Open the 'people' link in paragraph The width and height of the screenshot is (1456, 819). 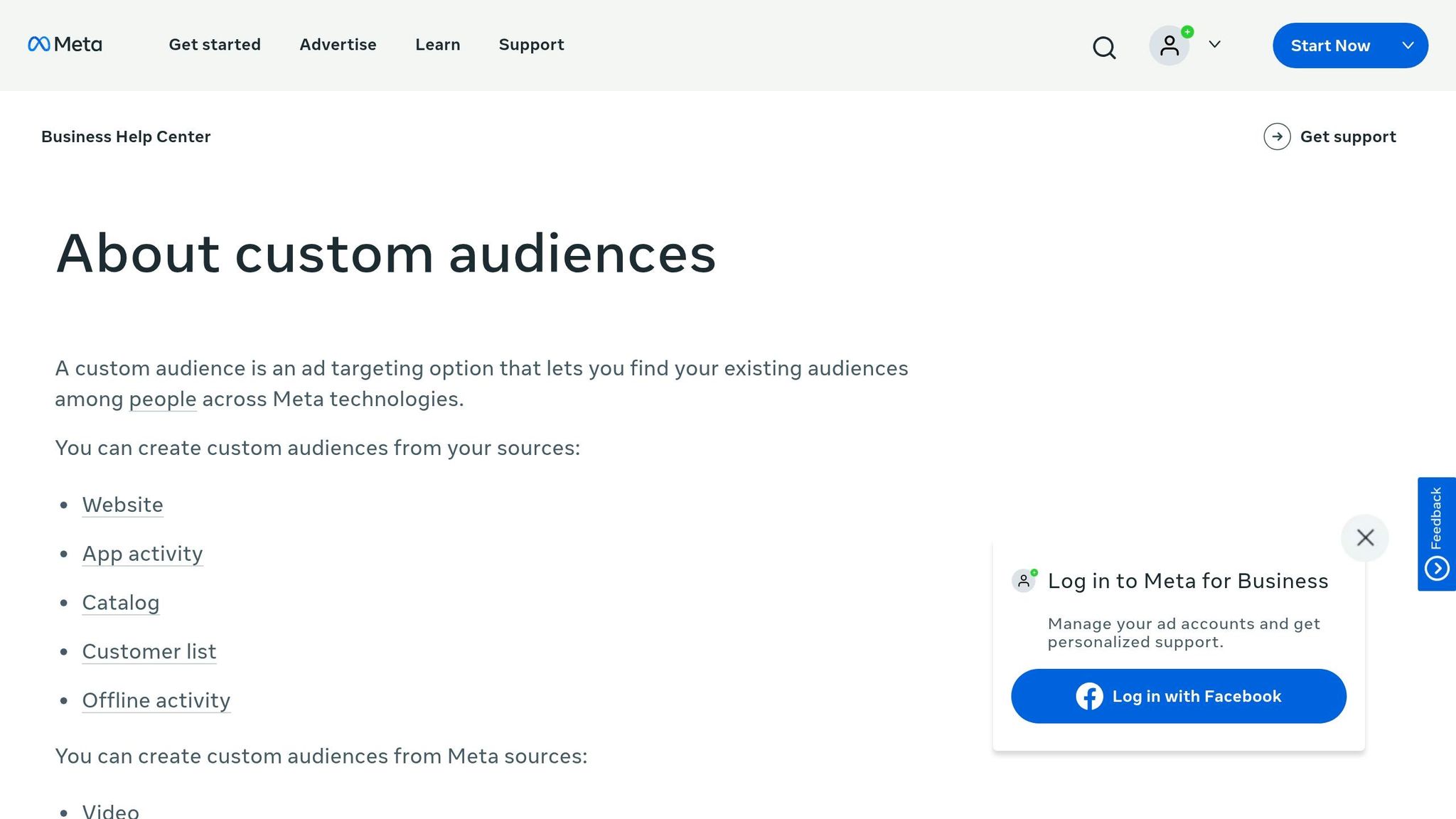162,399
